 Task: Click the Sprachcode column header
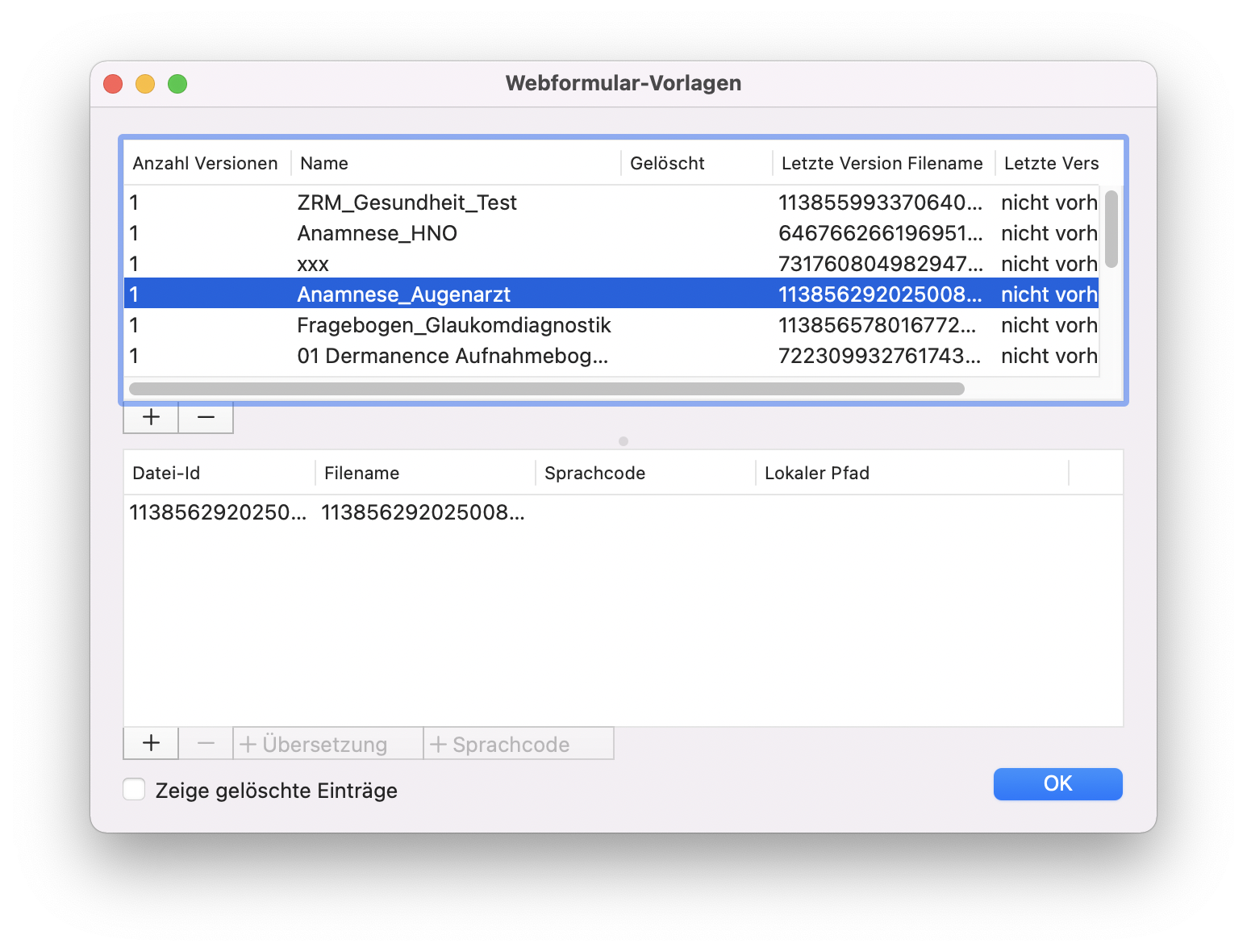click(645, 473)
